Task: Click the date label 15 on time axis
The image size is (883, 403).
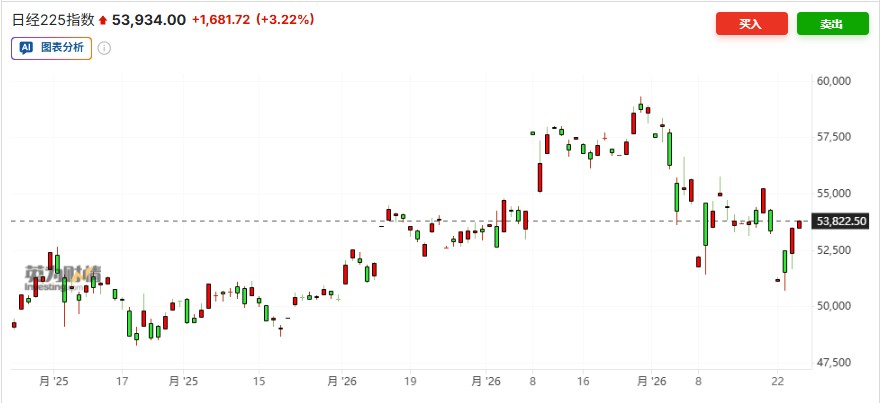Action: (258, 381)
